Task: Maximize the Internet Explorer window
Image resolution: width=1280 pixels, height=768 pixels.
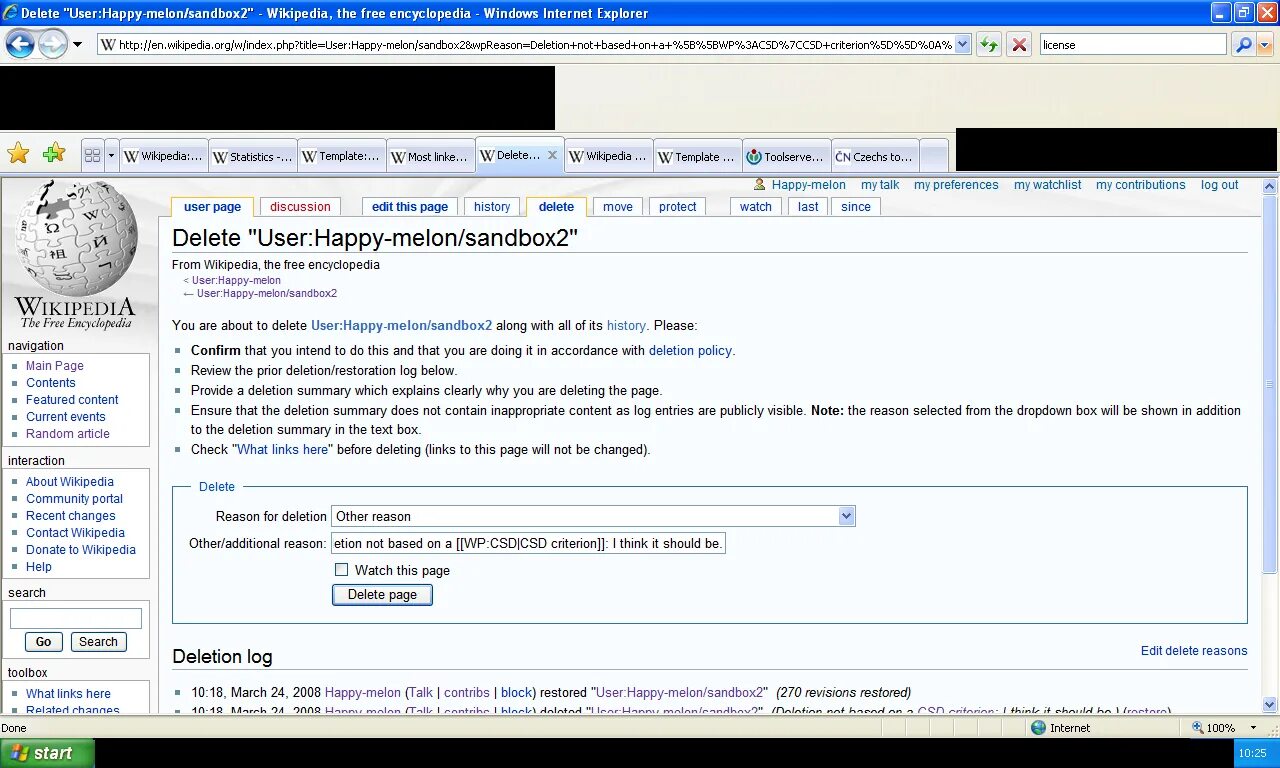Action: pyautogui.click(x=1244, y=12)
